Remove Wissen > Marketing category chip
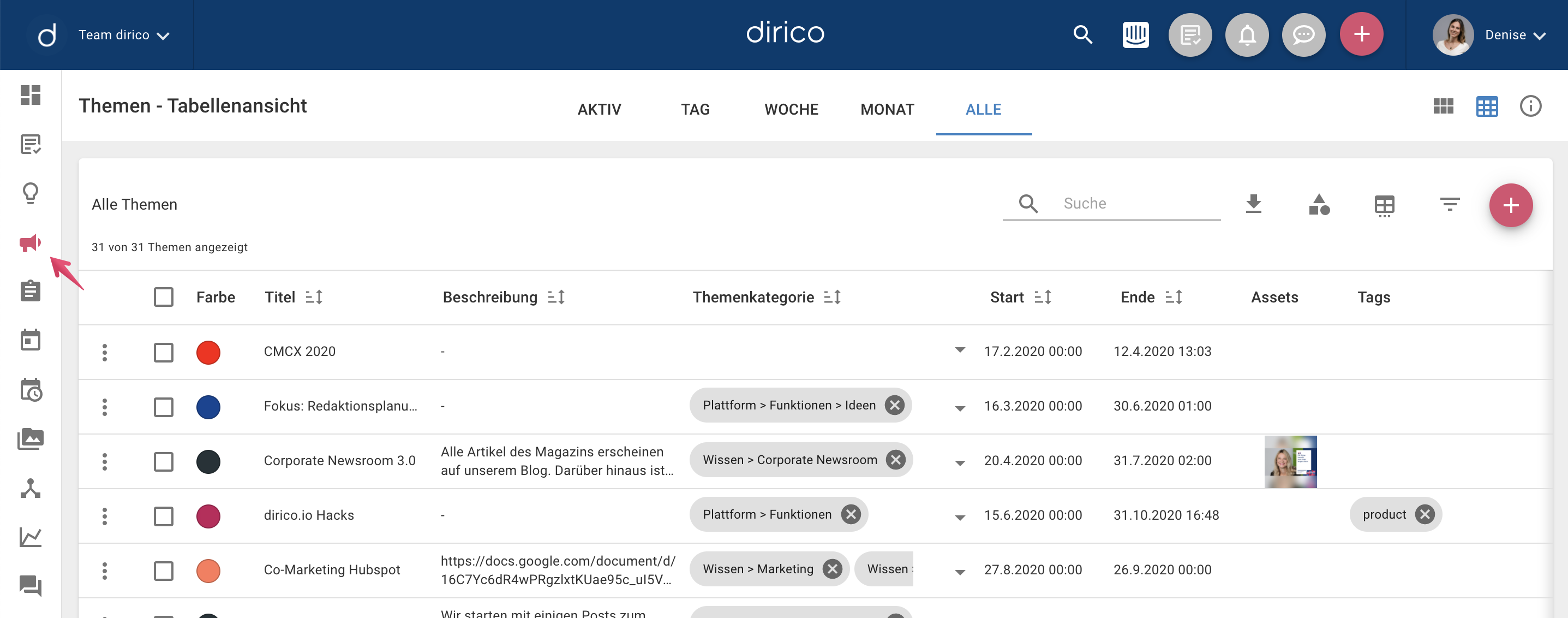 tap(832, 569)
